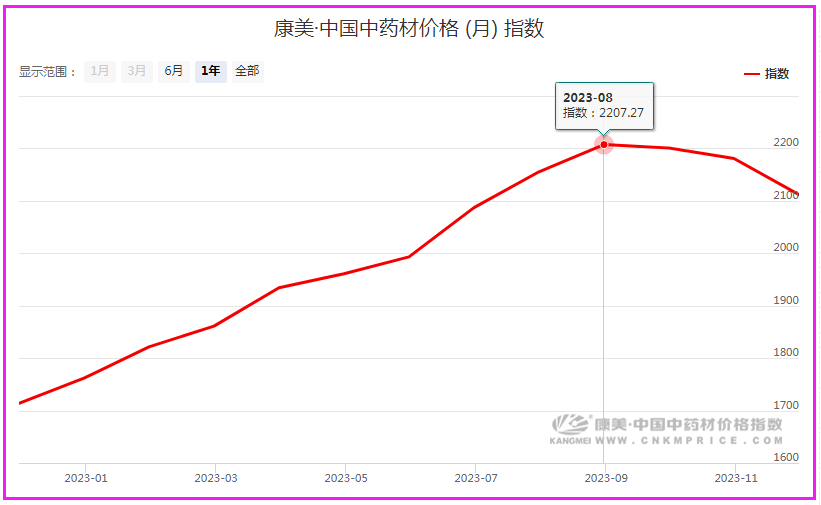Click the 2023-09 x-axis label

606,478
